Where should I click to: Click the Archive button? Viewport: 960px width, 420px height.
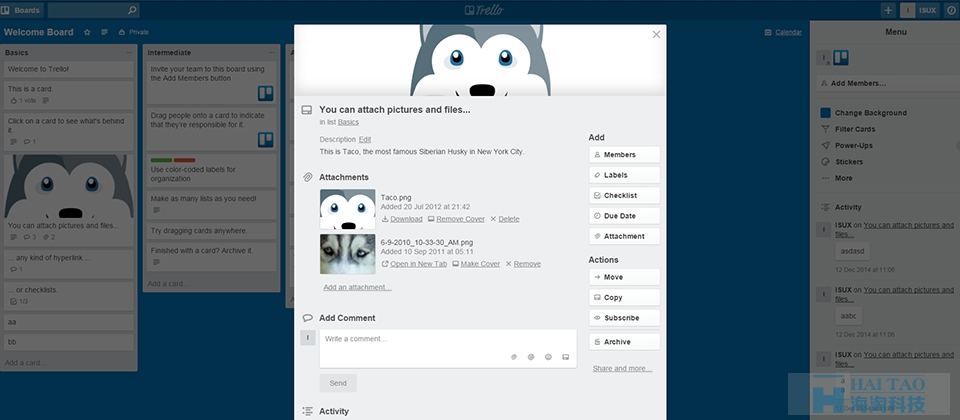pyautogui.click(x=624, y=342)
